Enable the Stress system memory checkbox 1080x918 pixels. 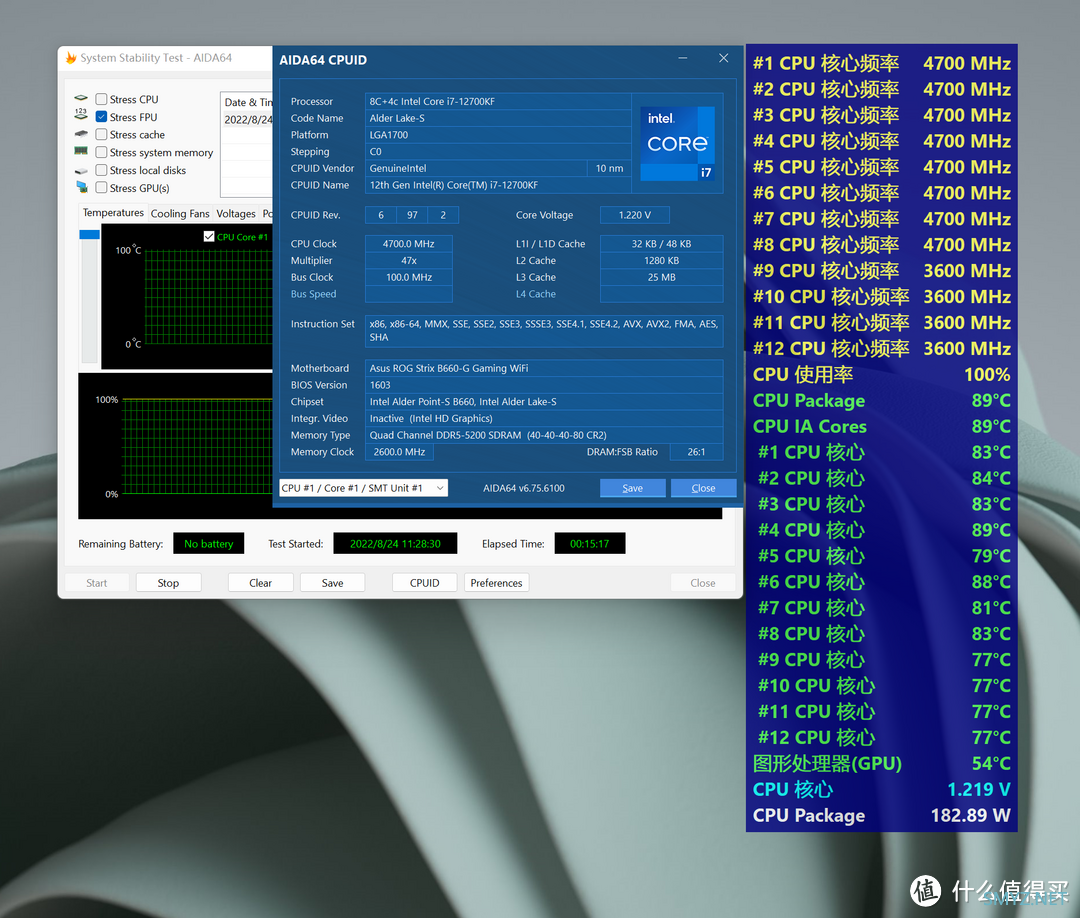[101, 152]
